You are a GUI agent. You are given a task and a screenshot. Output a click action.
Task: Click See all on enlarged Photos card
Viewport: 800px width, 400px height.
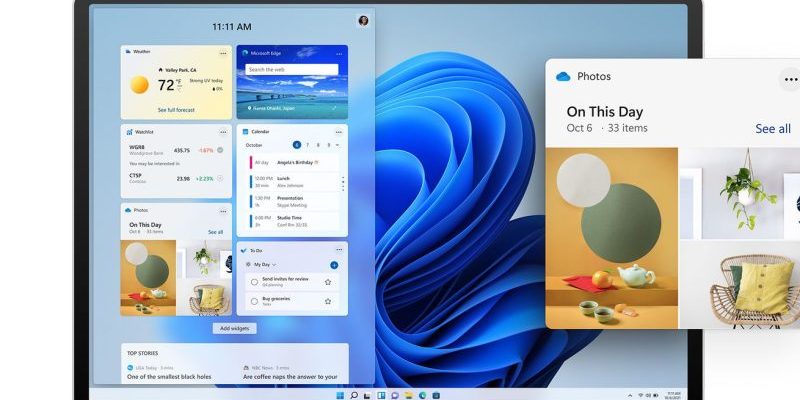click(773, 129)
